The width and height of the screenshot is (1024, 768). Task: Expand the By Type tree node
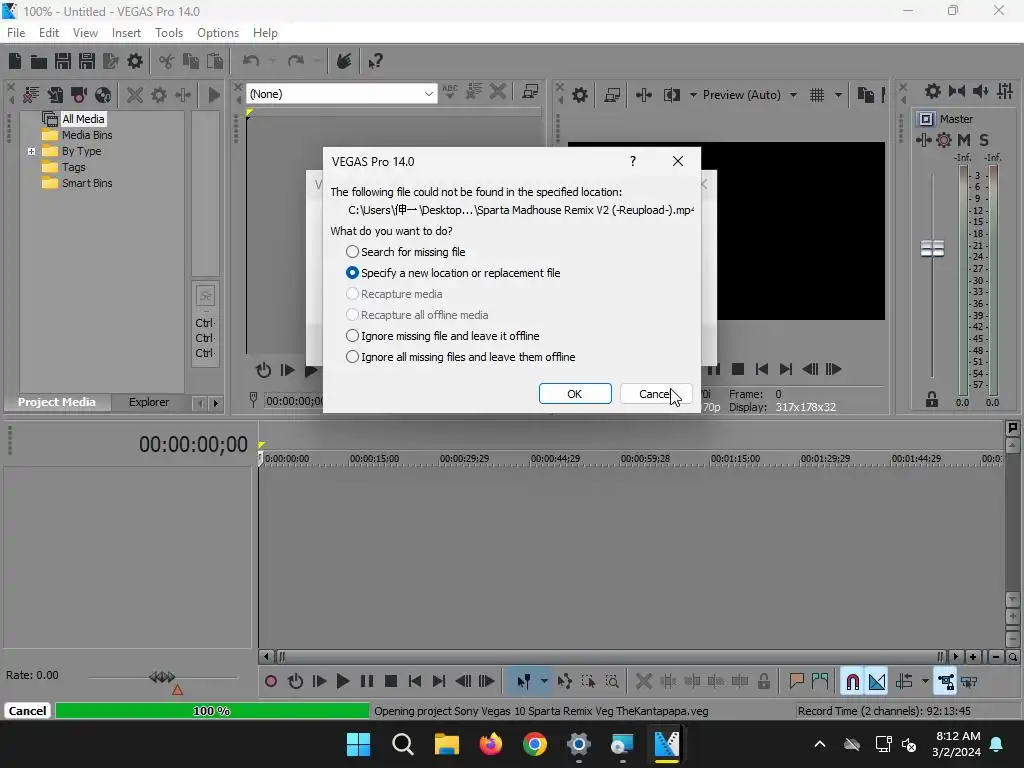click(31, 152)
